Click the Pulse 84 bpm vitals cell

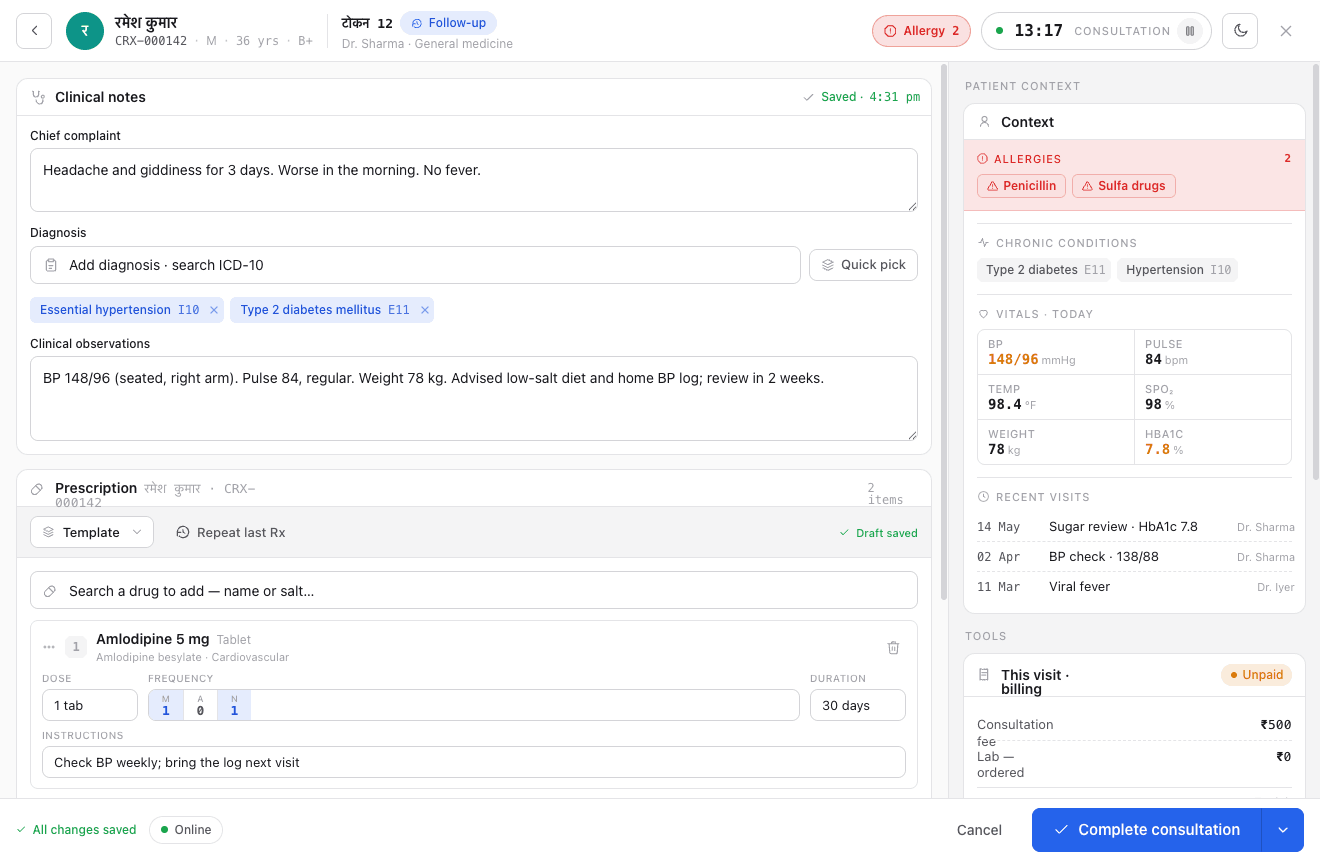click(1213, 352)
